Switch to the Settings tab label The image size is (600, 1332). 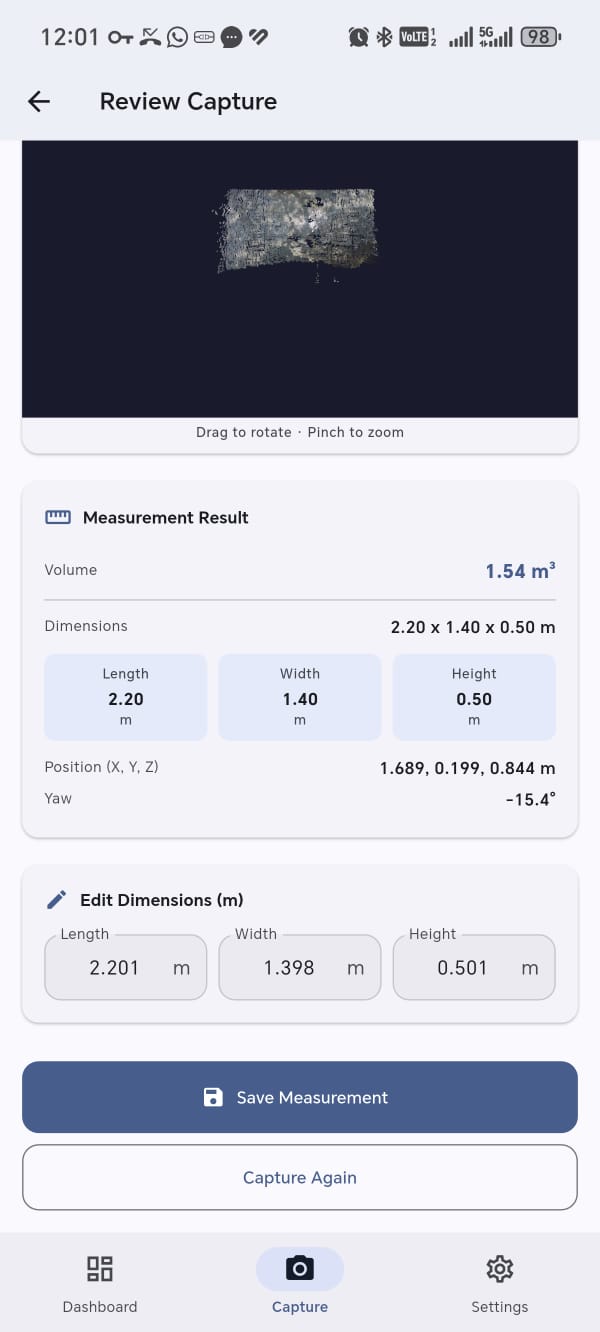(x=499, y=1306)
